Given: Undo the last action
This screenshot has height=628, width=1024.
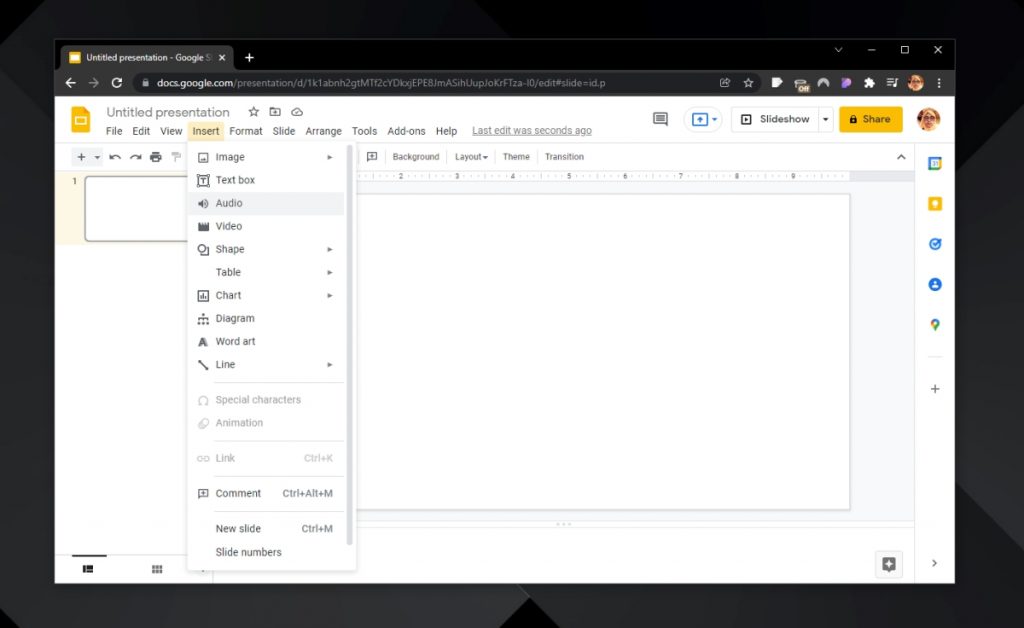Looking at the screenshot, I should click(115, 157).
